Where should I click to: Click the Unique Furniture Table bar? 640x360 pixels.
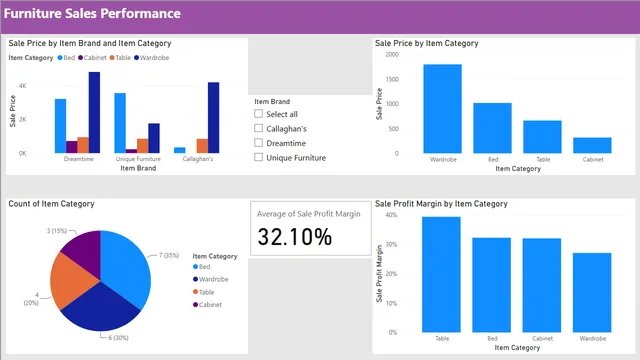click(142, 146)
